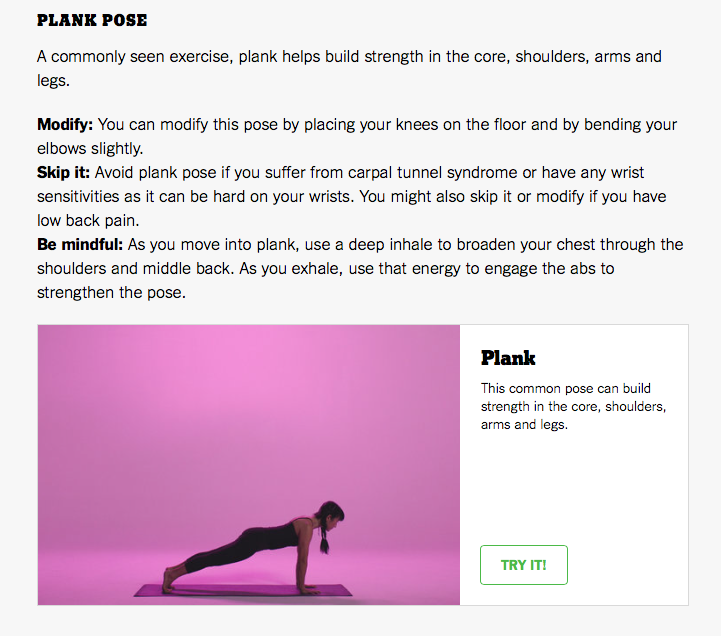Viewport: 721px width, 636px height.
Task: Click the TRY IT! button
Action: click(523, 565)
